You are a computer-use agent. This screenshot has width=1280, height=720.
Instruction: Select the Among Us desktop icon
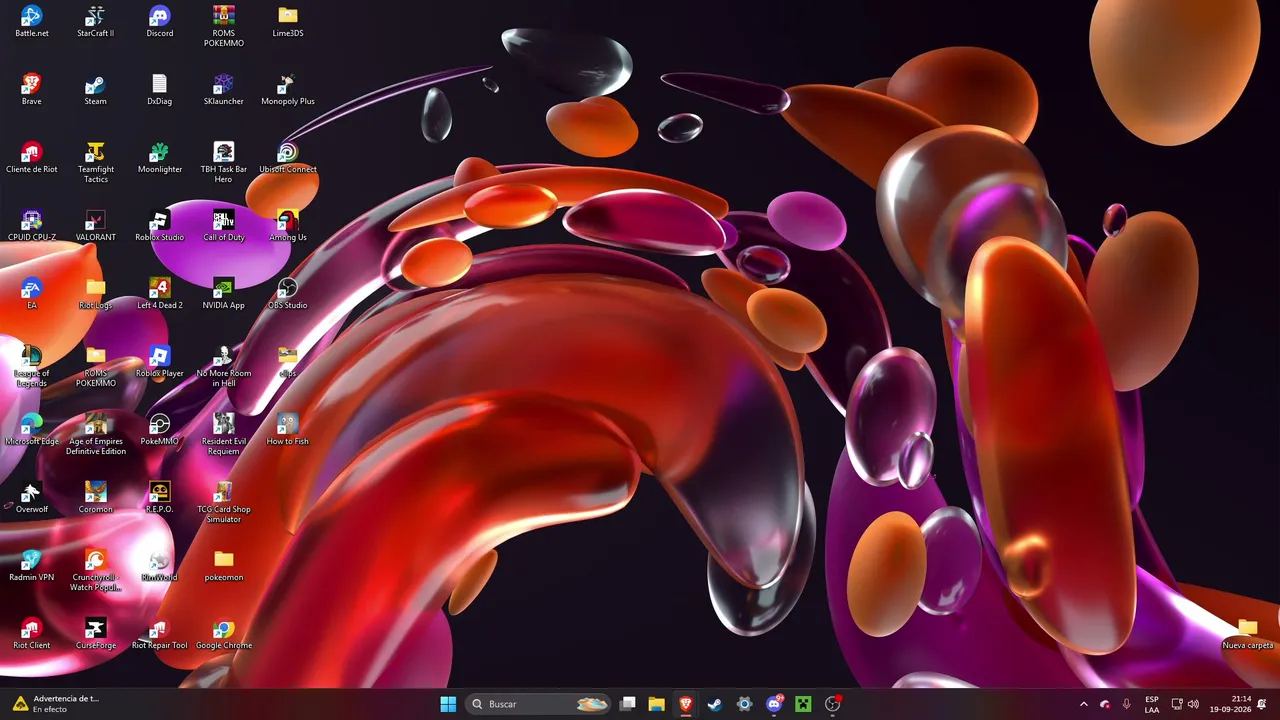(x=287, y=225)
